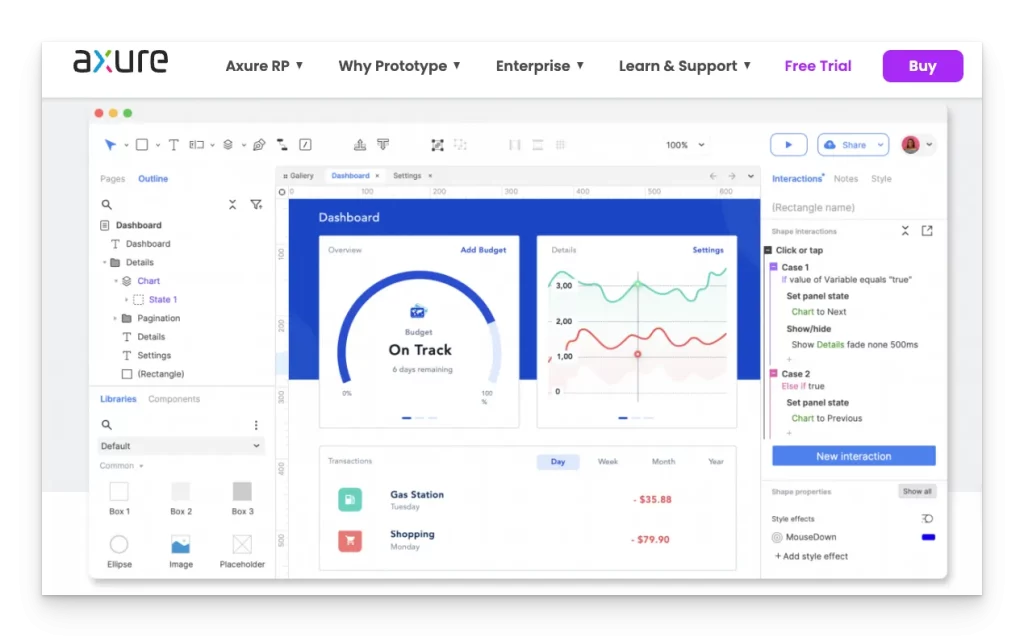Viewport: 1024px width, 637px height.
Task: Open the Share button dropdown arrow
Action: pos(880,145)
